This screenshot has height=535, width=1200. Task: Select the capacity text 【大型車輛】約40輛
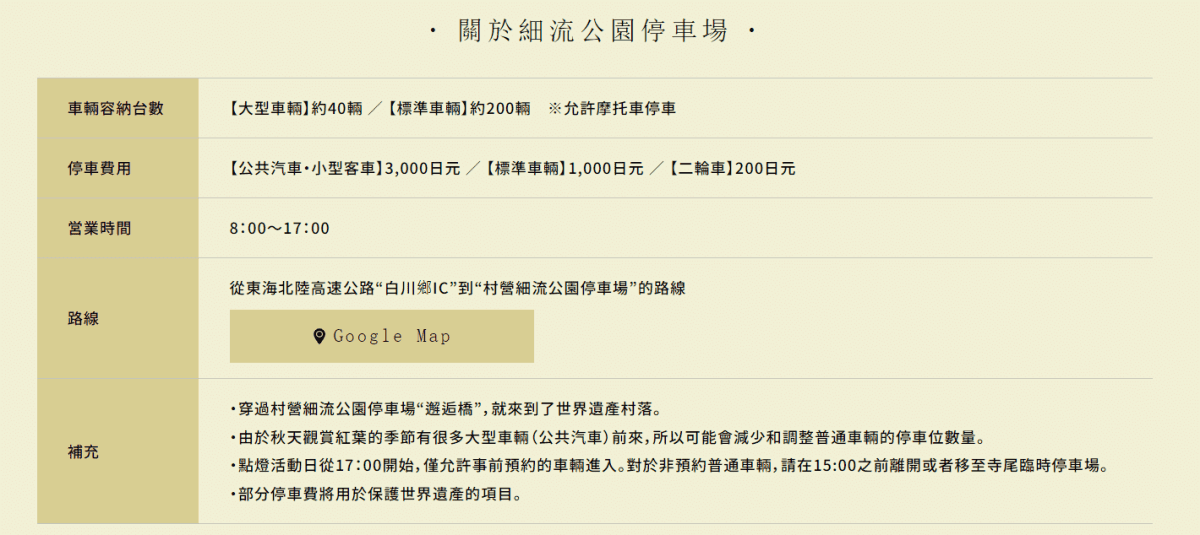(295, 108)
